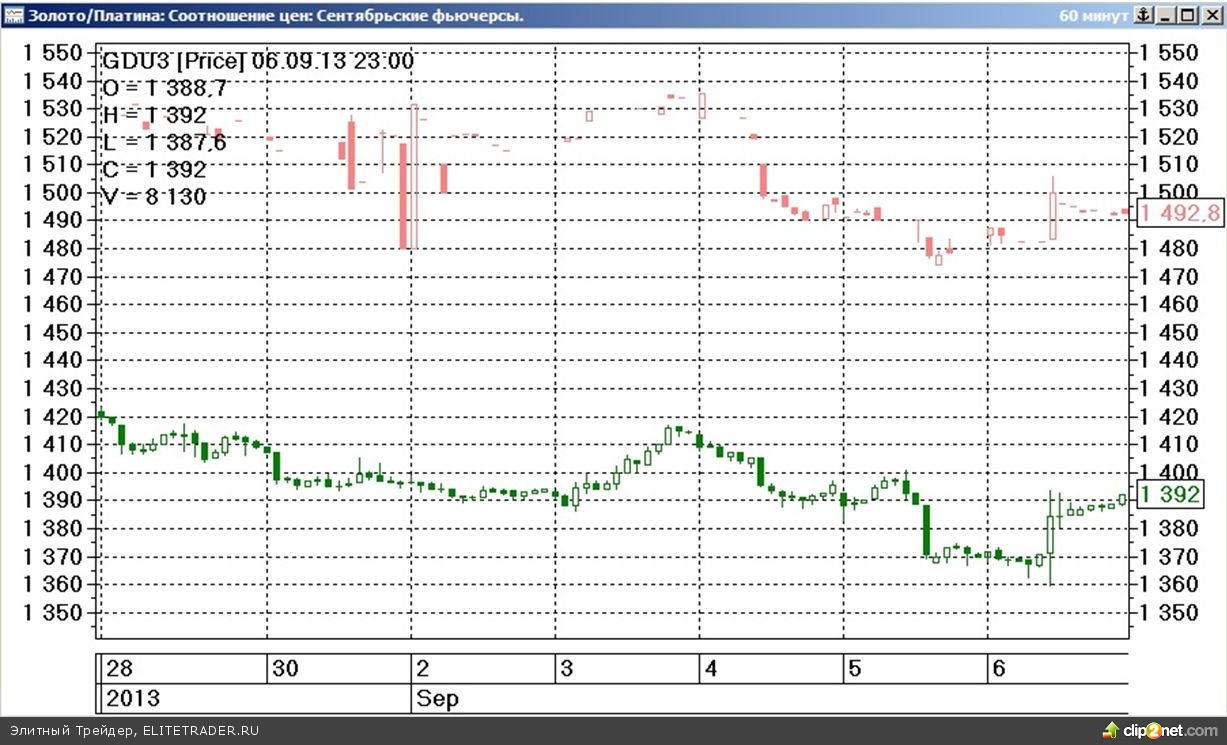1227x745 pixels.
Task: Select the 4 date marker on time axis
Action: tap(710, 669)
